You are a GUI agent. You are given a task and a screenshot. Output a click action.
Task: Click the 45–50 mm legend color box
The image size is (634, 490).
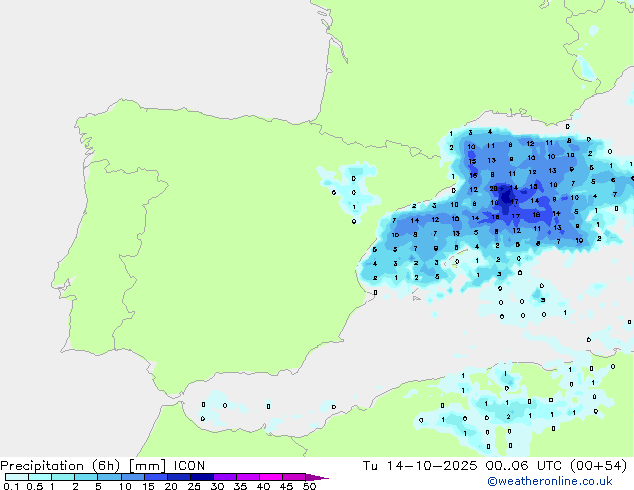click(x=294, y=477)
